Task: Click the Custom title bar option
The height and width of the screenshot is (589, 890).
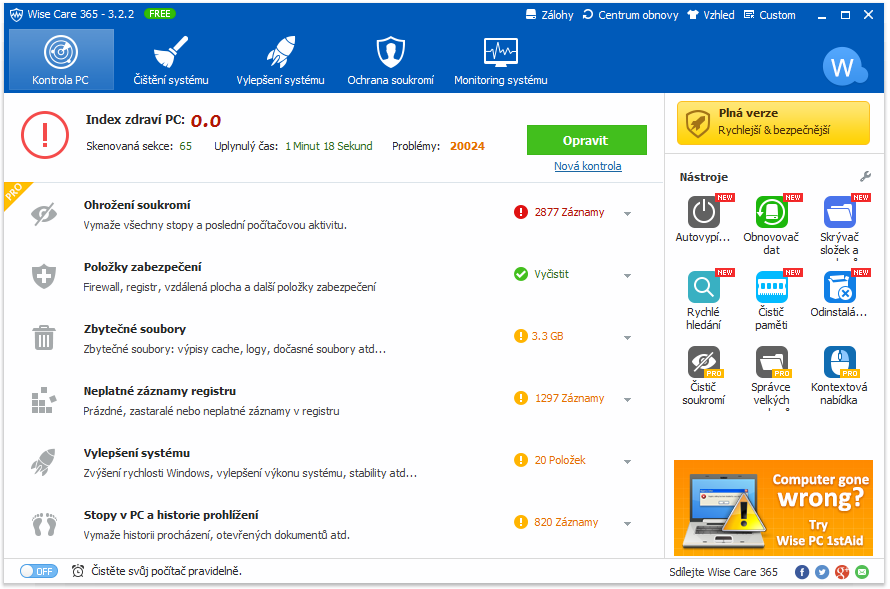Action: pyautogui.click(x=770, y=15)
